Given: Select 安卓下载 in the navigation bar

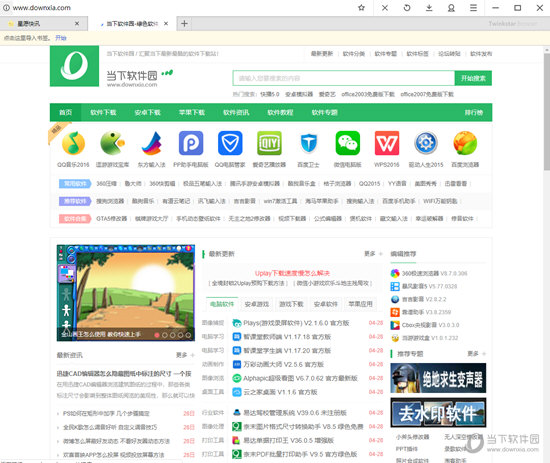Looking at the screenshot, I should click(147, 112).
